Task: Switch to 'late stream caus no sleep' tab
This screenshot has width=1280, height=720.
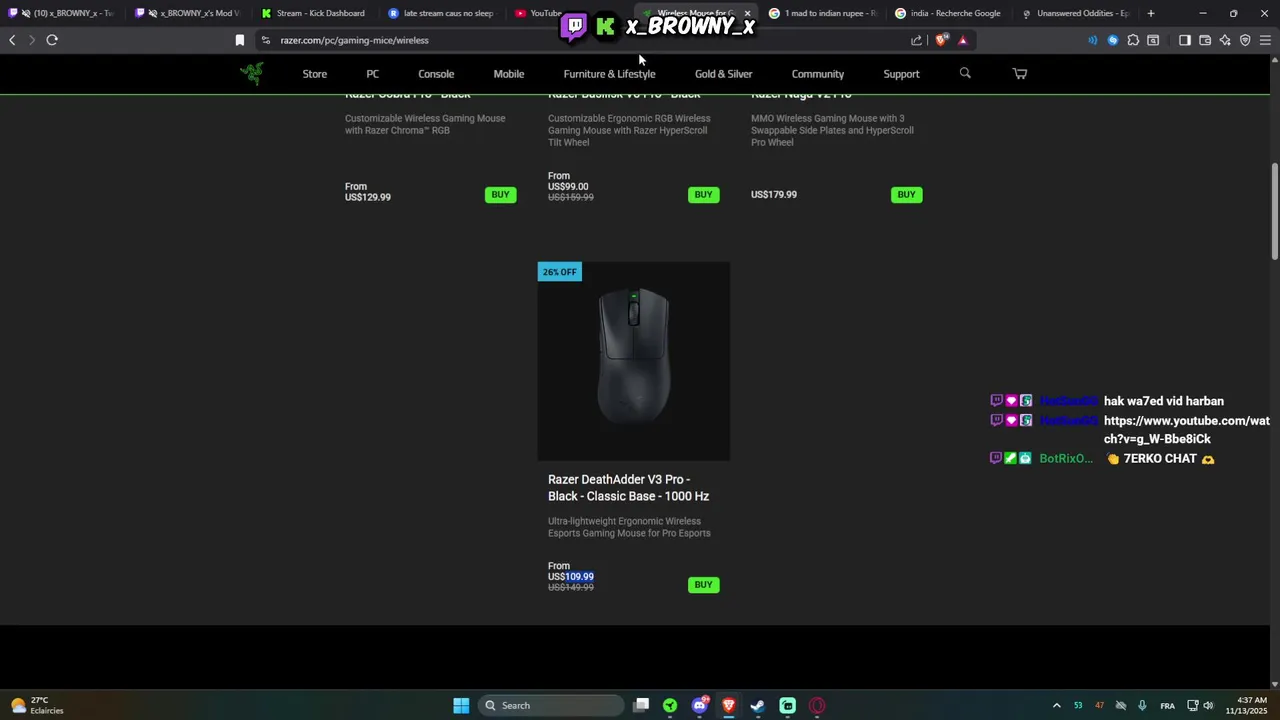Action: (x=441, y=13)
